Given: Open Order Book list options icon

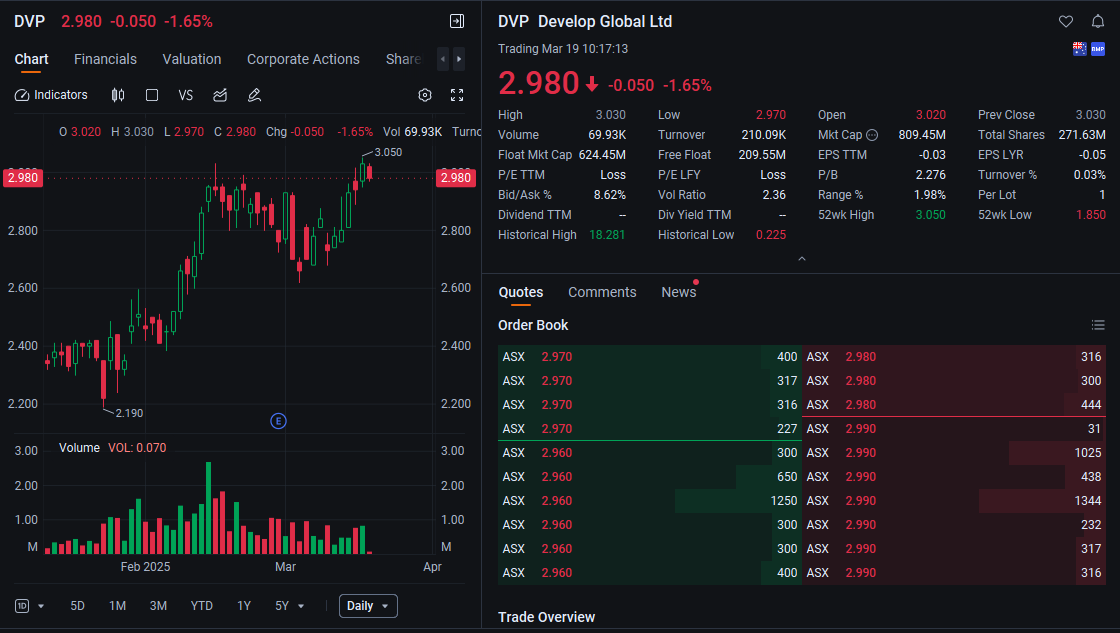Looking at the screenshot, I should tap(1098, 325).
